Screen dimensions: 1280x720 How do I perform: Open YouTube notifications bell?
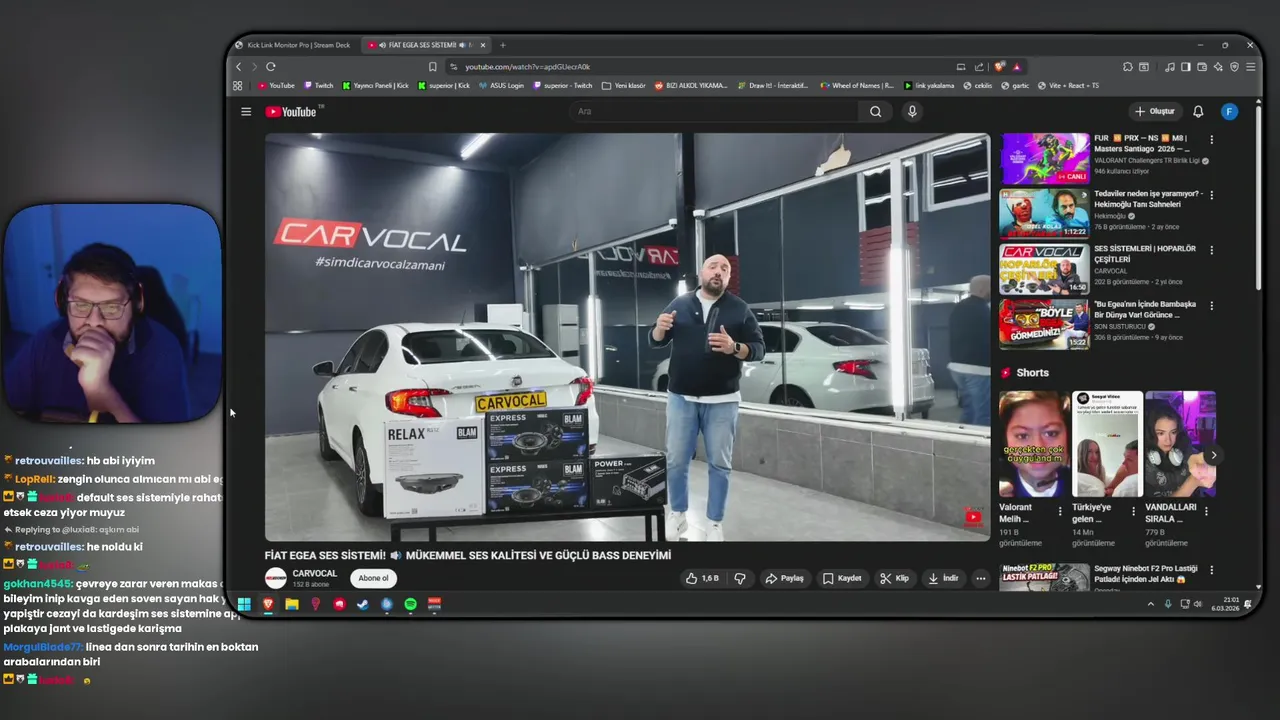click(x=1198, y=111)
